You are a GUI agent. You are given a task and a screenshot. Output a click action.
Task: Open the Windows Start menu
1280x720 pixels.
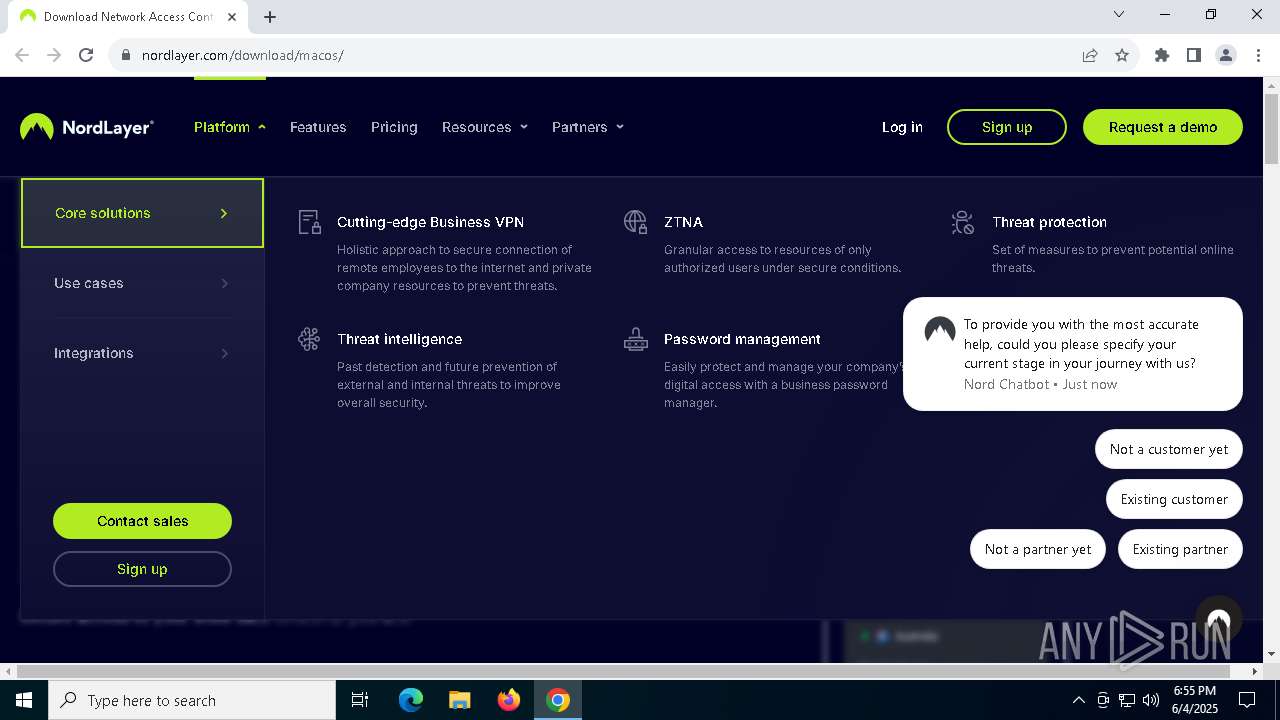point(24,700)
